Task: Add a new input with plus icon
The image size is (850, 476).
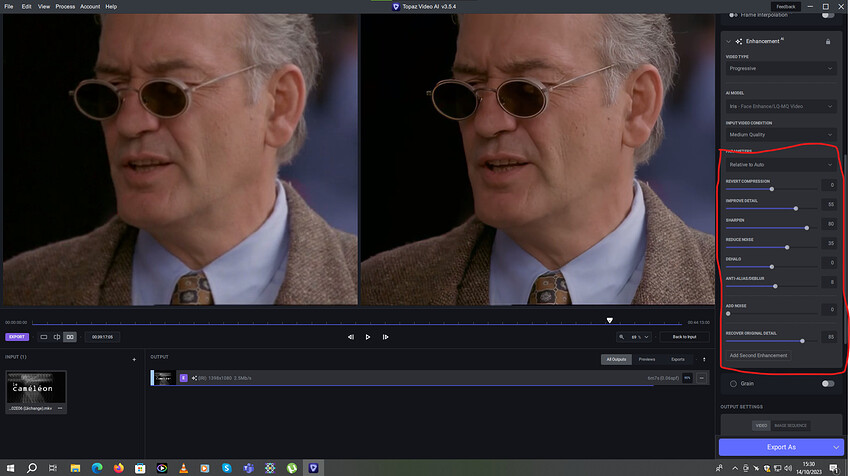Action: (133, 359)
